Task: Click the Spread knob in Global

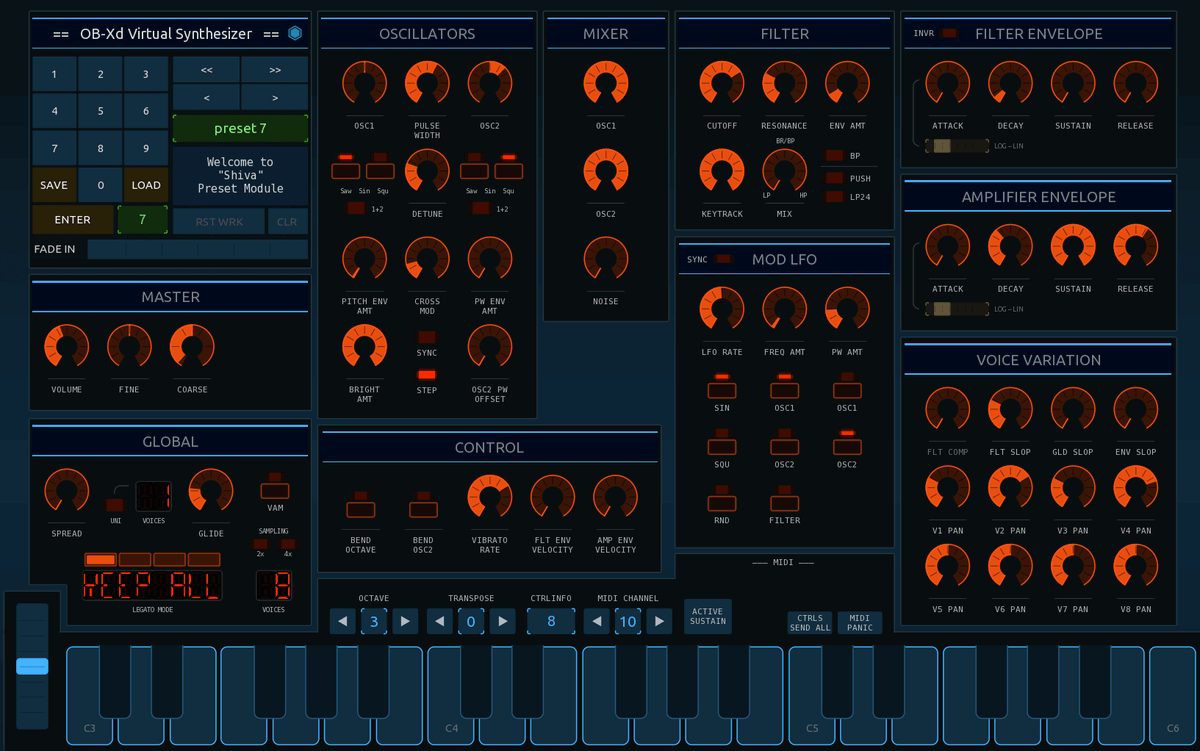Action: 66,491
